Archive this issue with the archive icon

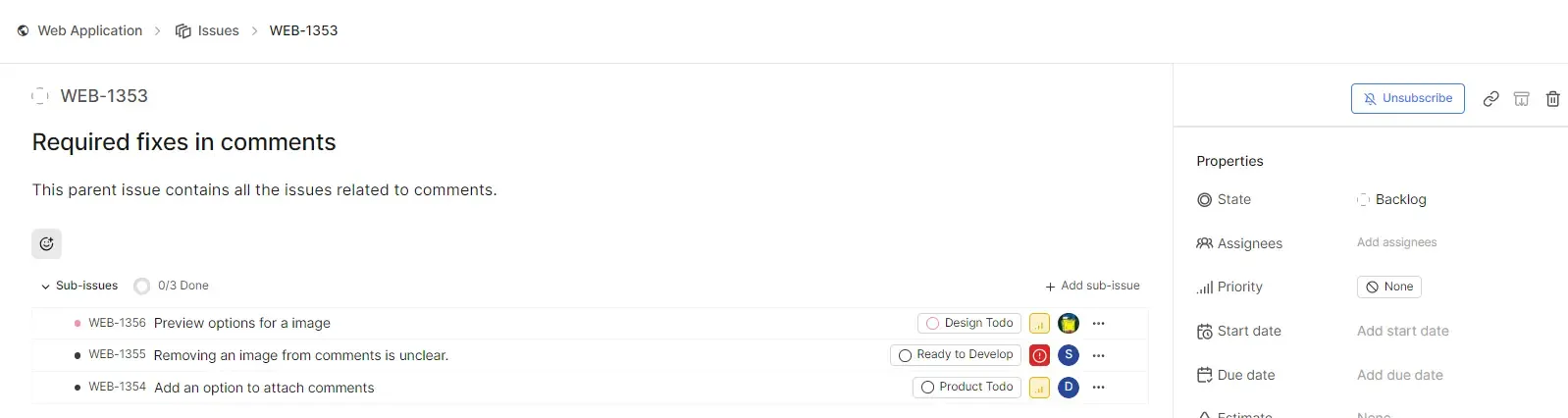point(1521,99)
